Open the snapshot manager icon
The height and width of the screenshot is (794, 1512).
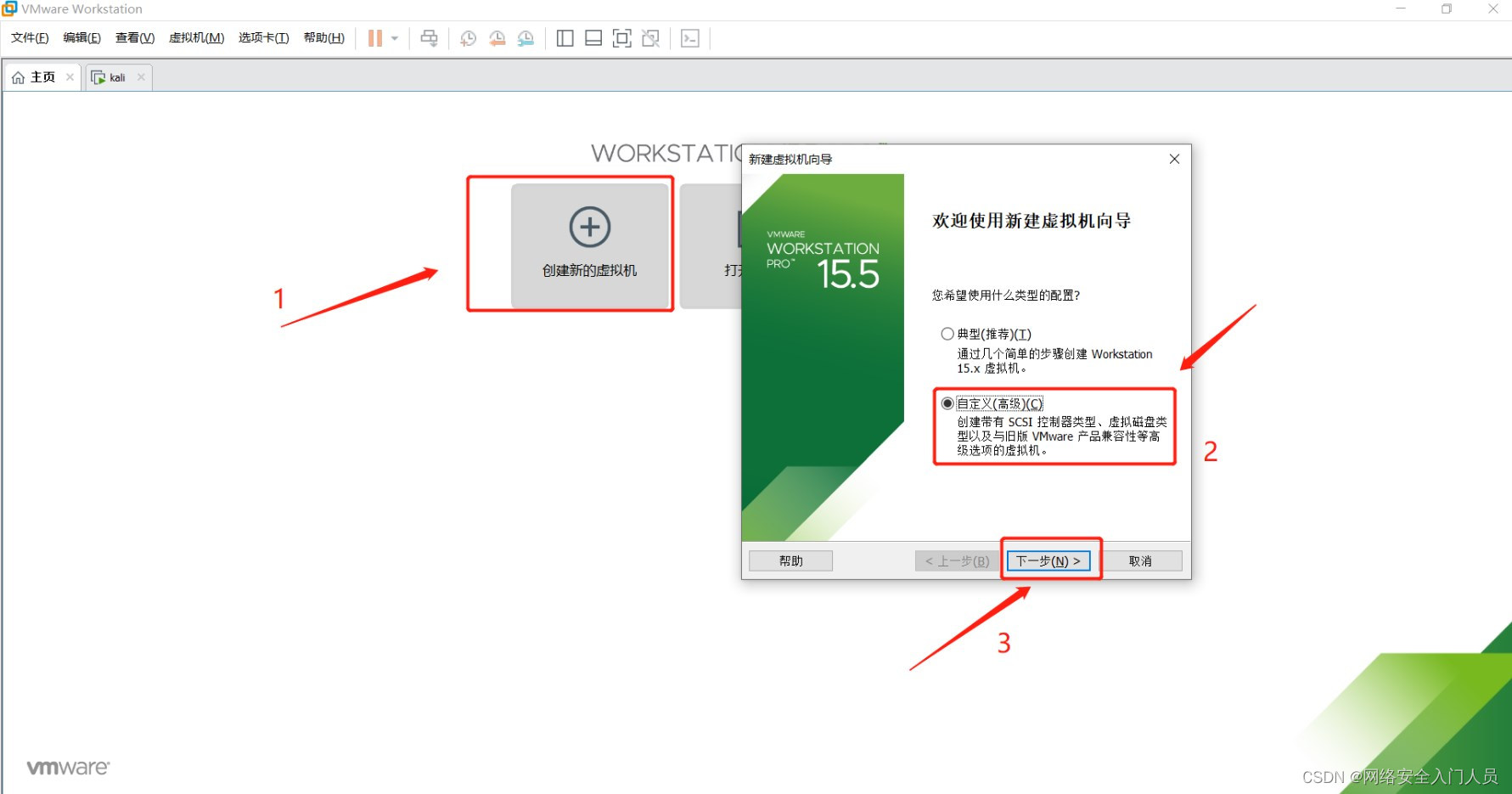pyautogui.click(x=526, y=38)
